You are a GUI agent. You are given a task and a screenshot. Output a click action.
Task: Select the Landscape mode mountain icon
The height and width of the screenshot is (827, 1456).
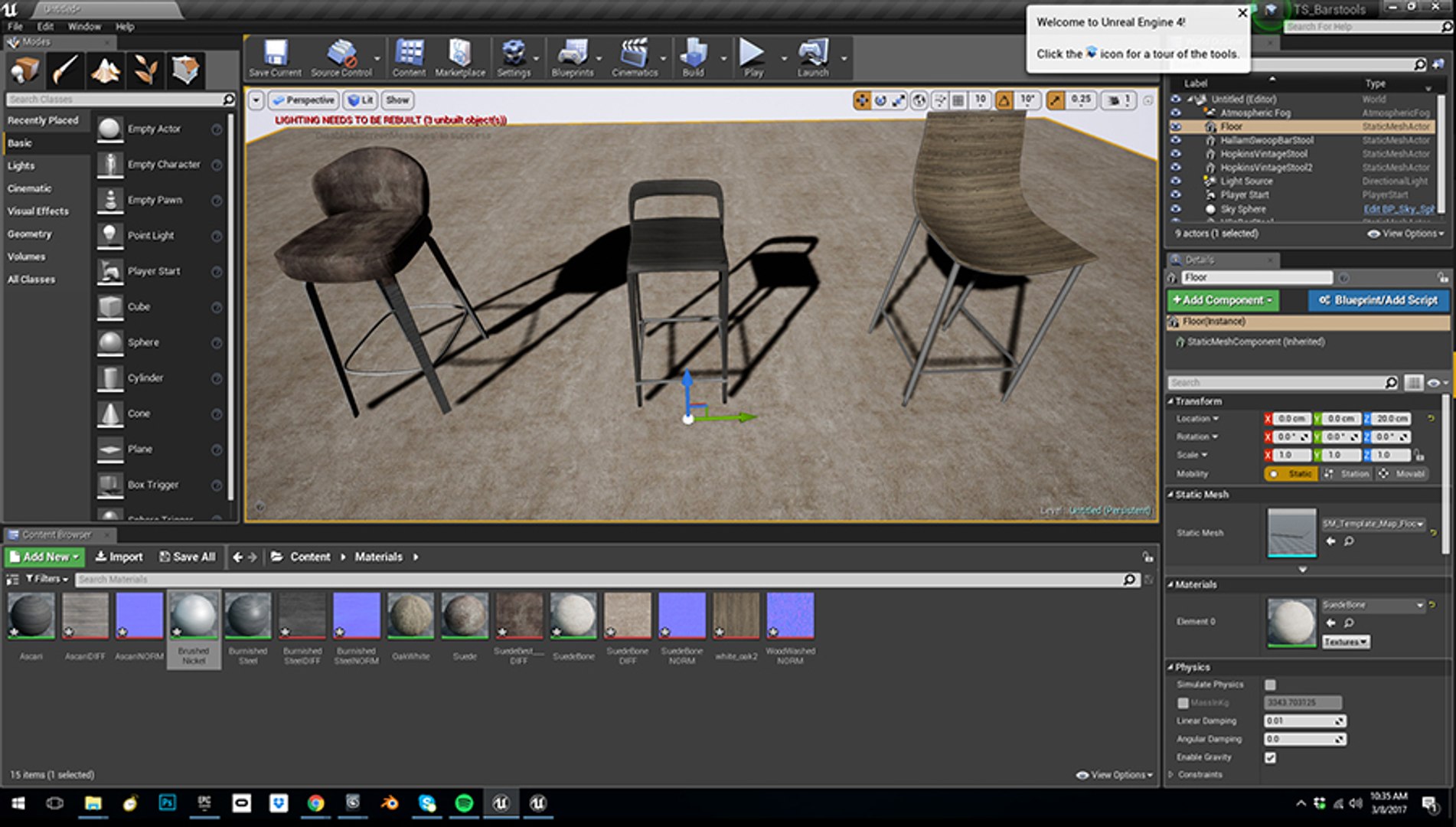click(105, 70)
